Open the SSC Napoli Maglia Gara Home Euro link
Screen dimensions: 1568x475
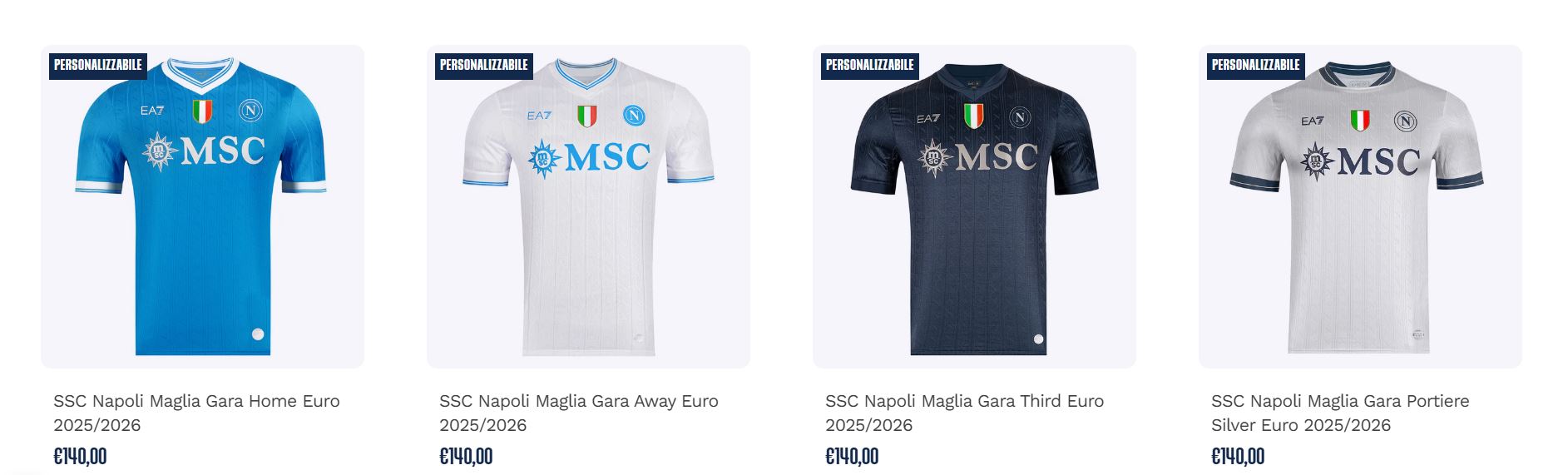(x=196, y=413)
